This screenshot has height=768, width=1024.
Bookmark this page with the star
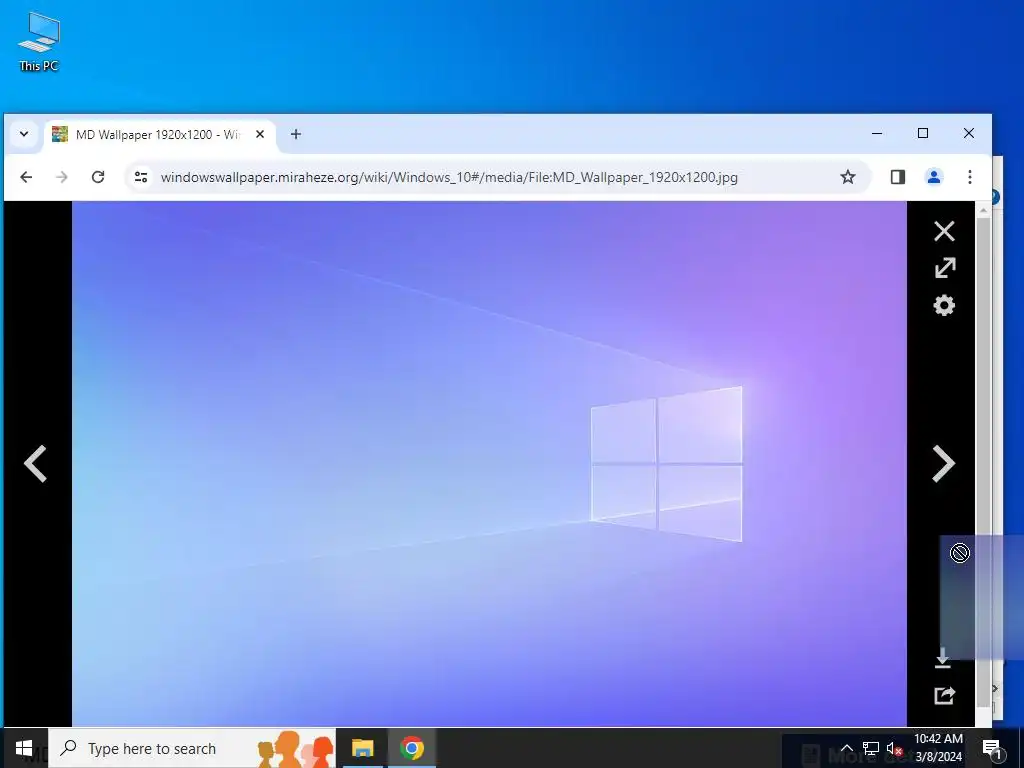[x=848, y=177]
